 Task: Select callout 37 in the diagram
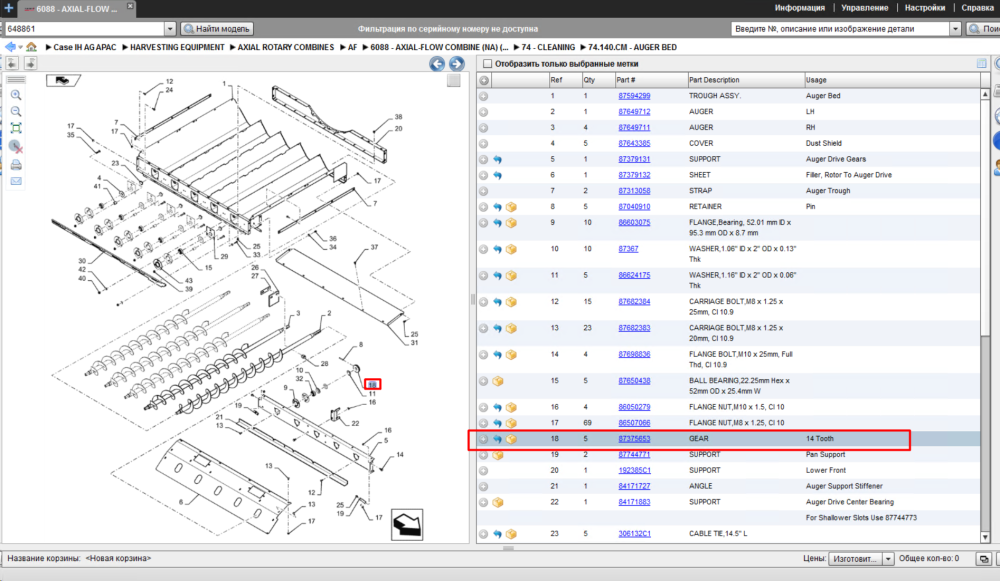pyautogui.click(x=374, y=247)
